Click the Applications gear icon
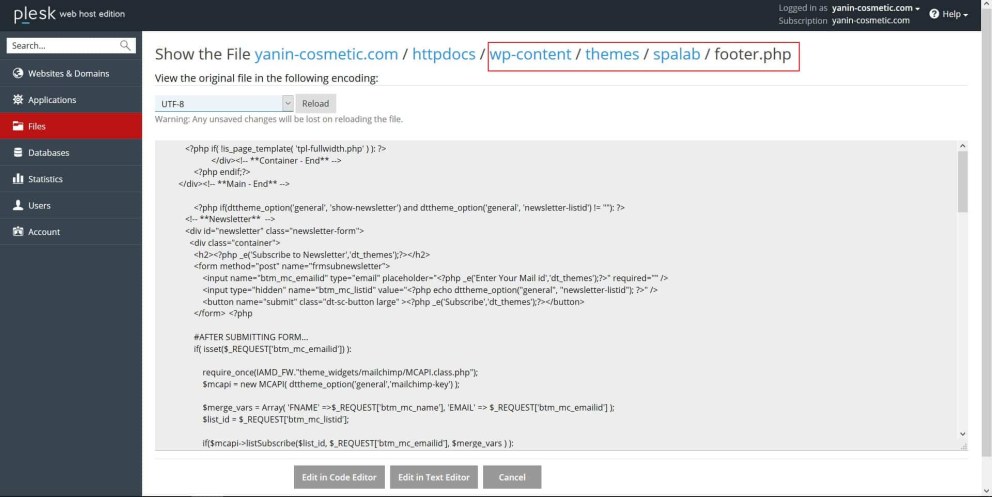Viewport: 992px width, 497px height. click(18, 100)
